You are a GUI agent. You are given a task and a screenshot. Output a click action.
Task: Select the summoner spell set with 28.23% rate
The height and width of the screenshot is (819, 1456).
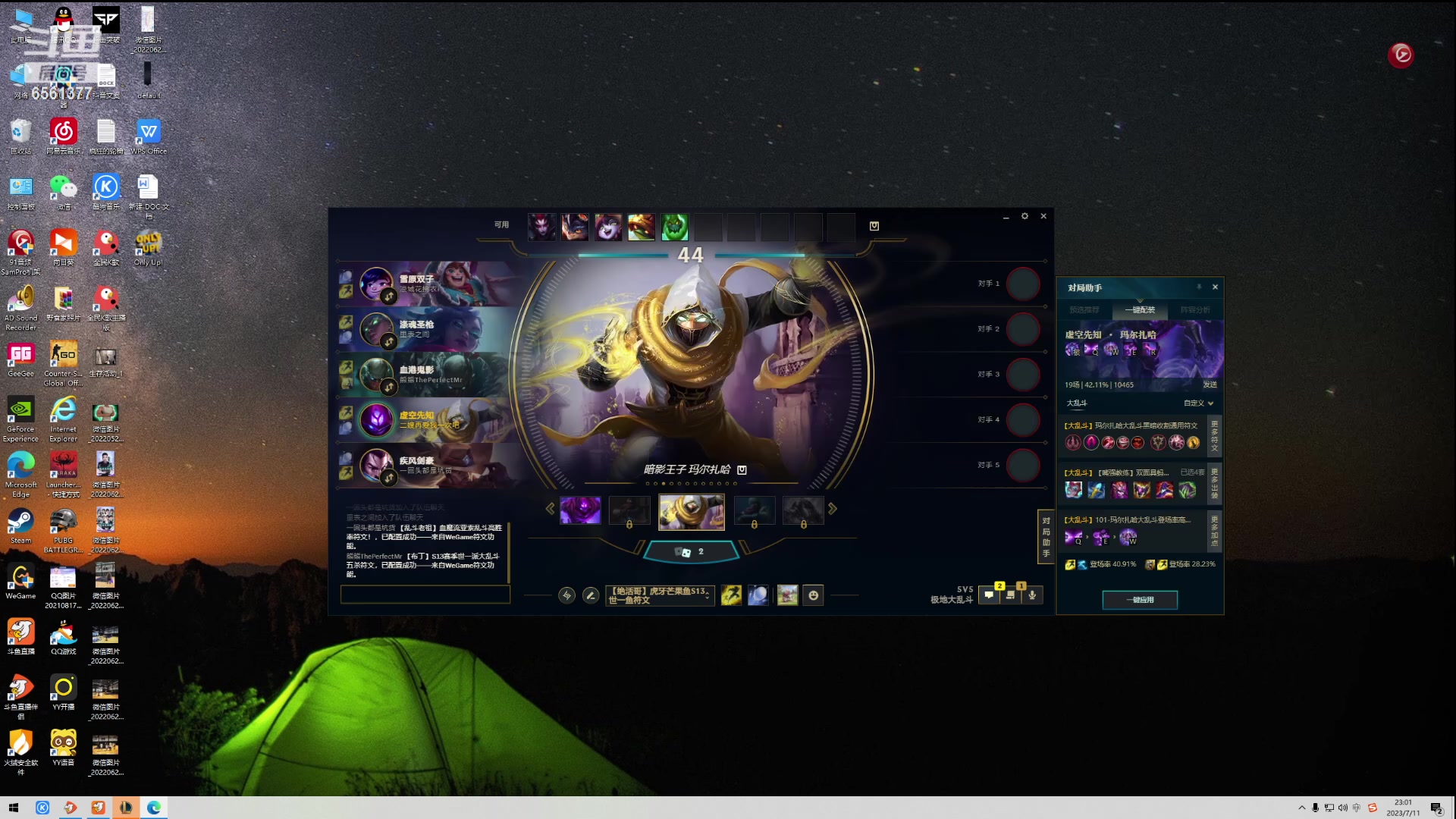[1180, 565]
